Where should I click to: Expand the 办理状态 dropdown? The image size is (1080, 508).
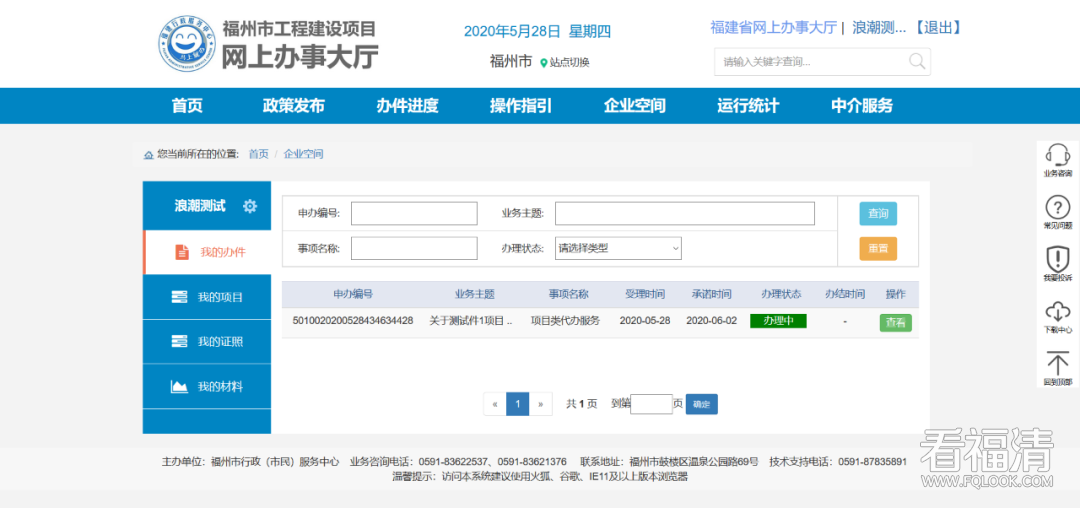point(618,248)
